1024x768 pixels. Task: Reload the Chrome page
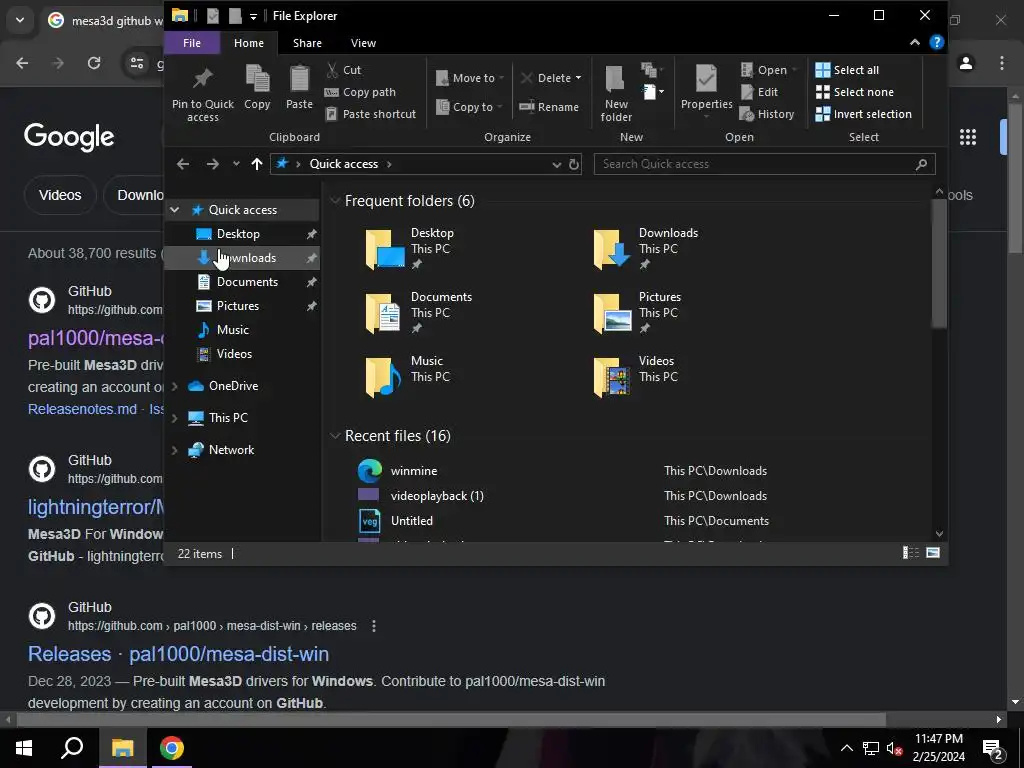(94, 63)
